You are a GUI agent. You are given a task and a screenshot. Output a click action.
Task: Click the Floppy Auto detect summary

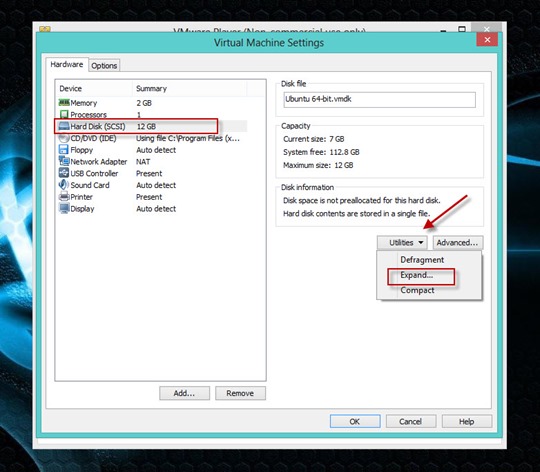click(x=156, y=150)
